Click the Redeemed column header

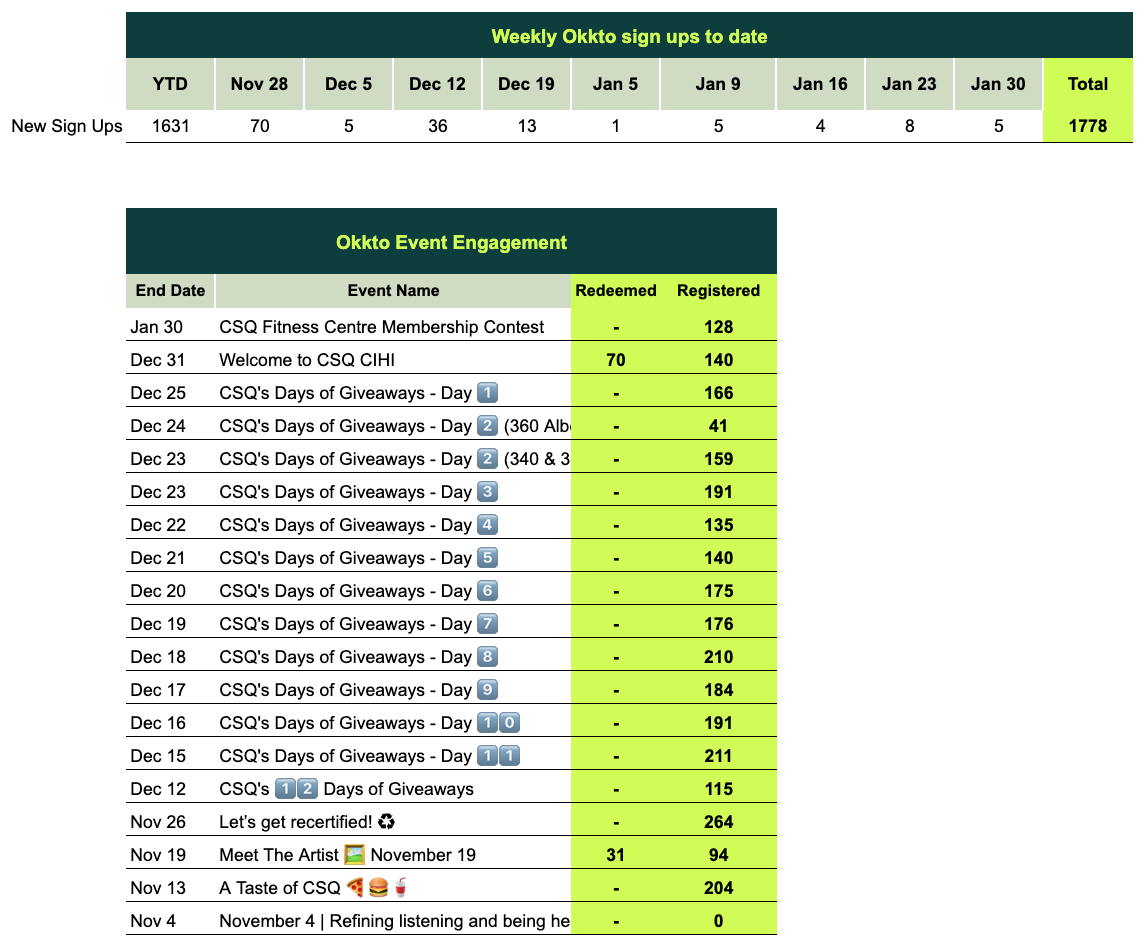click(616, 291)
